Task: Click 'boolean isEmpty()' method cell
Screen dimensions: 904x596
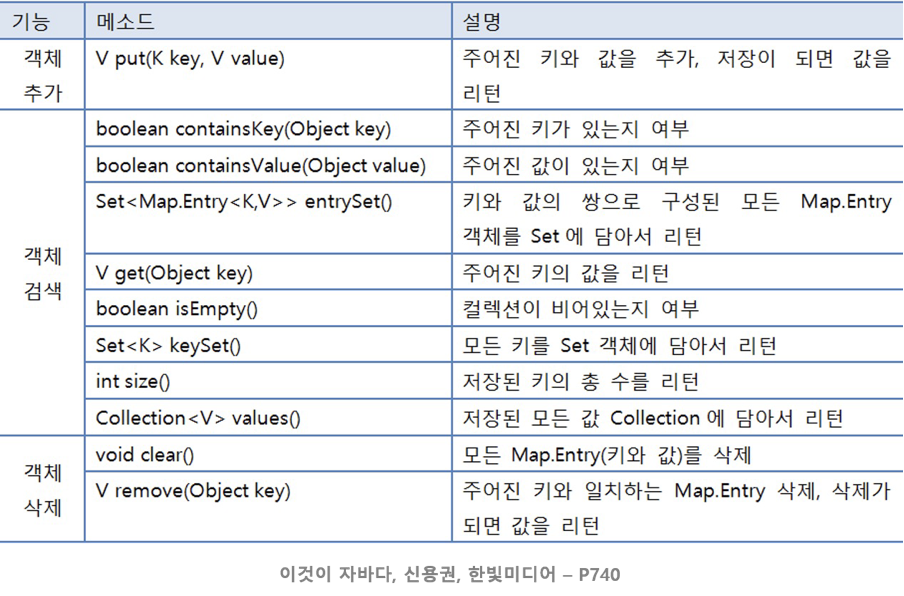Action: (268, 308)
